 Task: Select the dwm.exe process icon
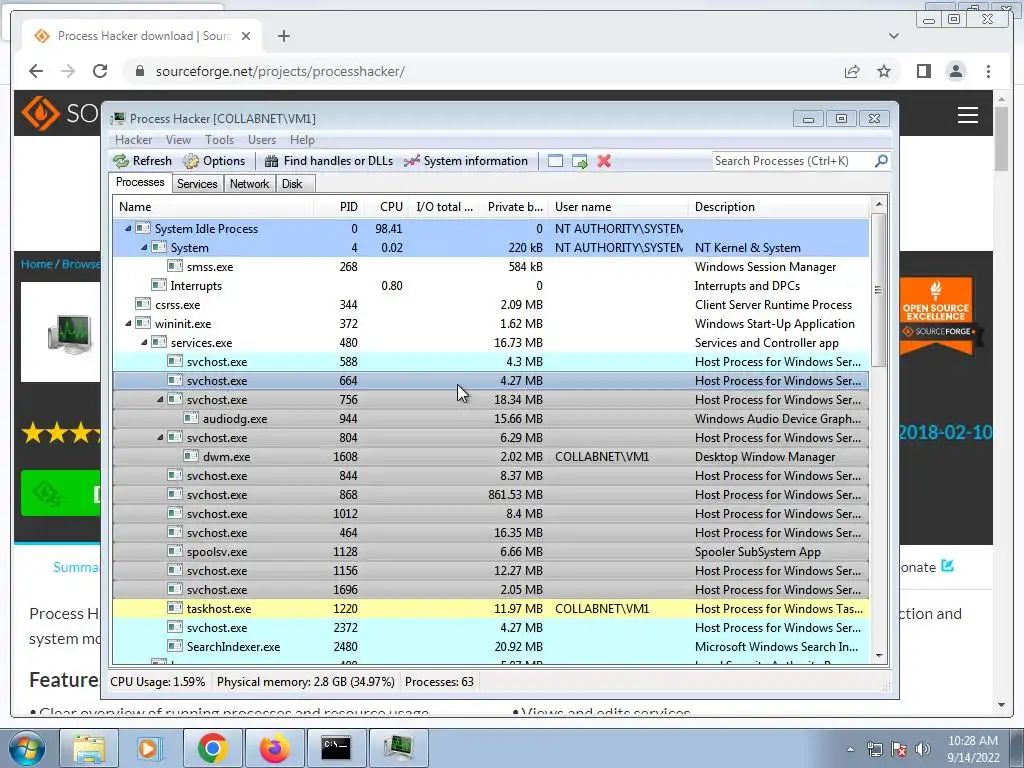pos(191,456)
